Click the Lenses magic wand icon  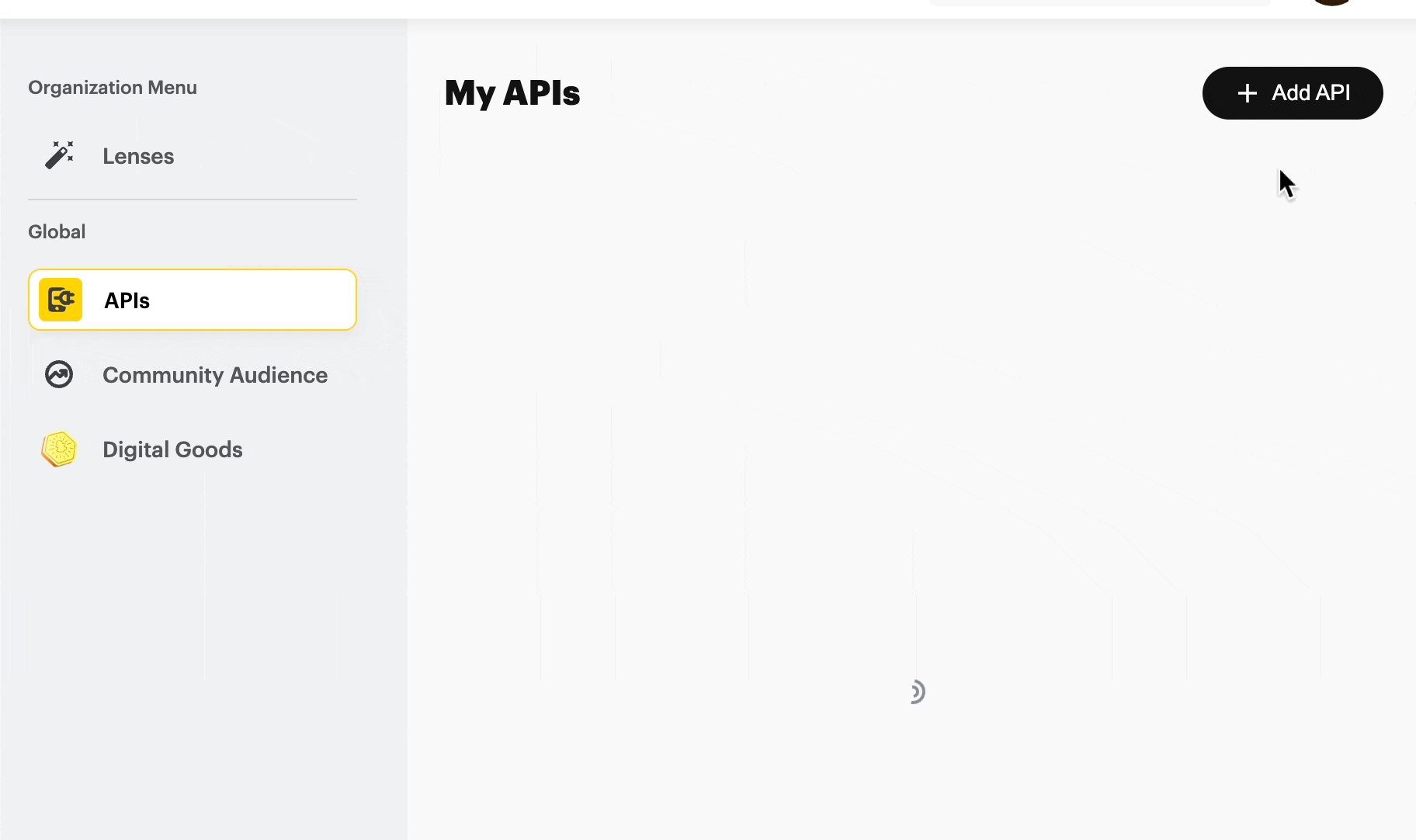(x=59, y=155)
